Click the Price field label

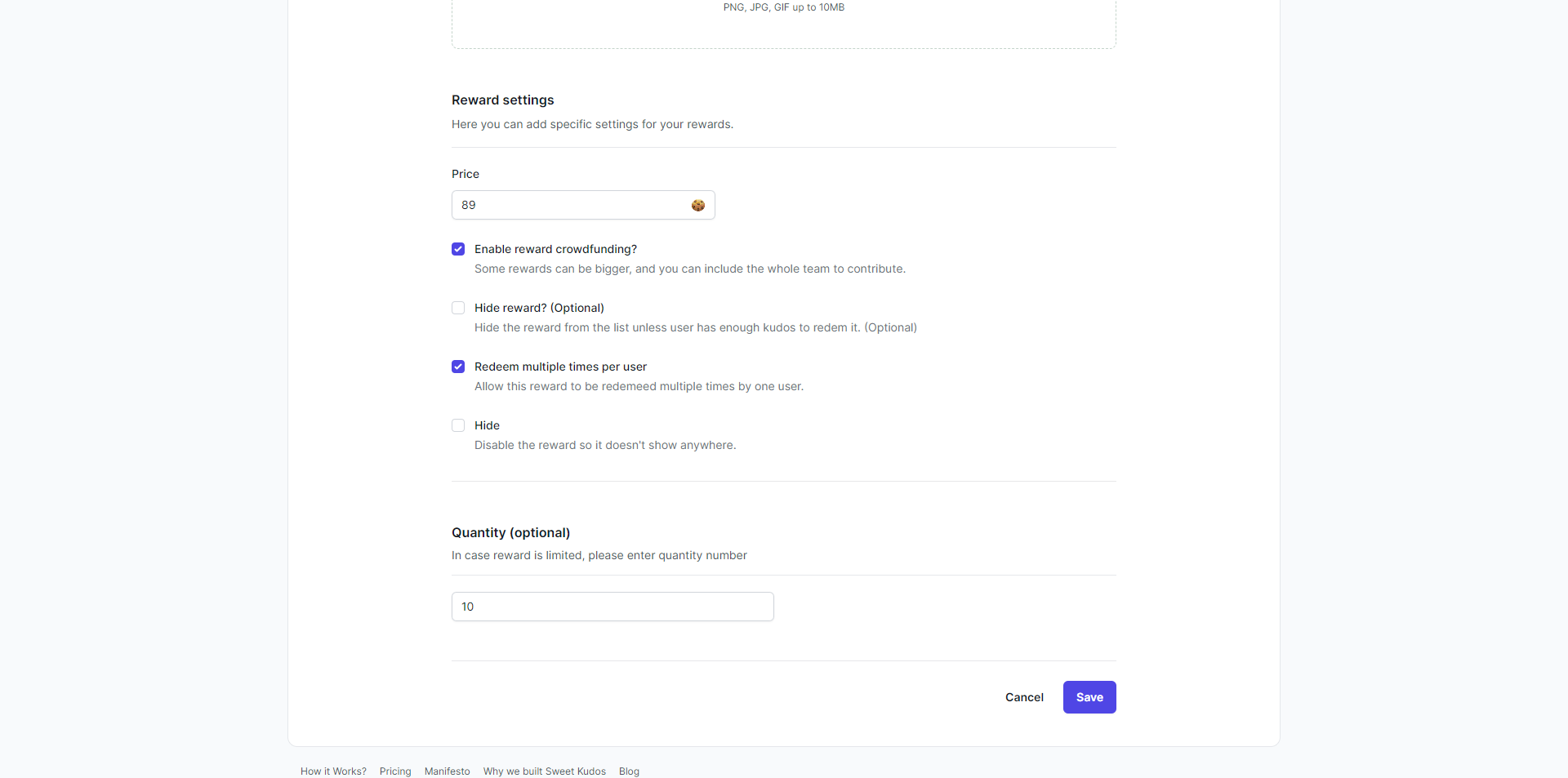pos(465,174)
